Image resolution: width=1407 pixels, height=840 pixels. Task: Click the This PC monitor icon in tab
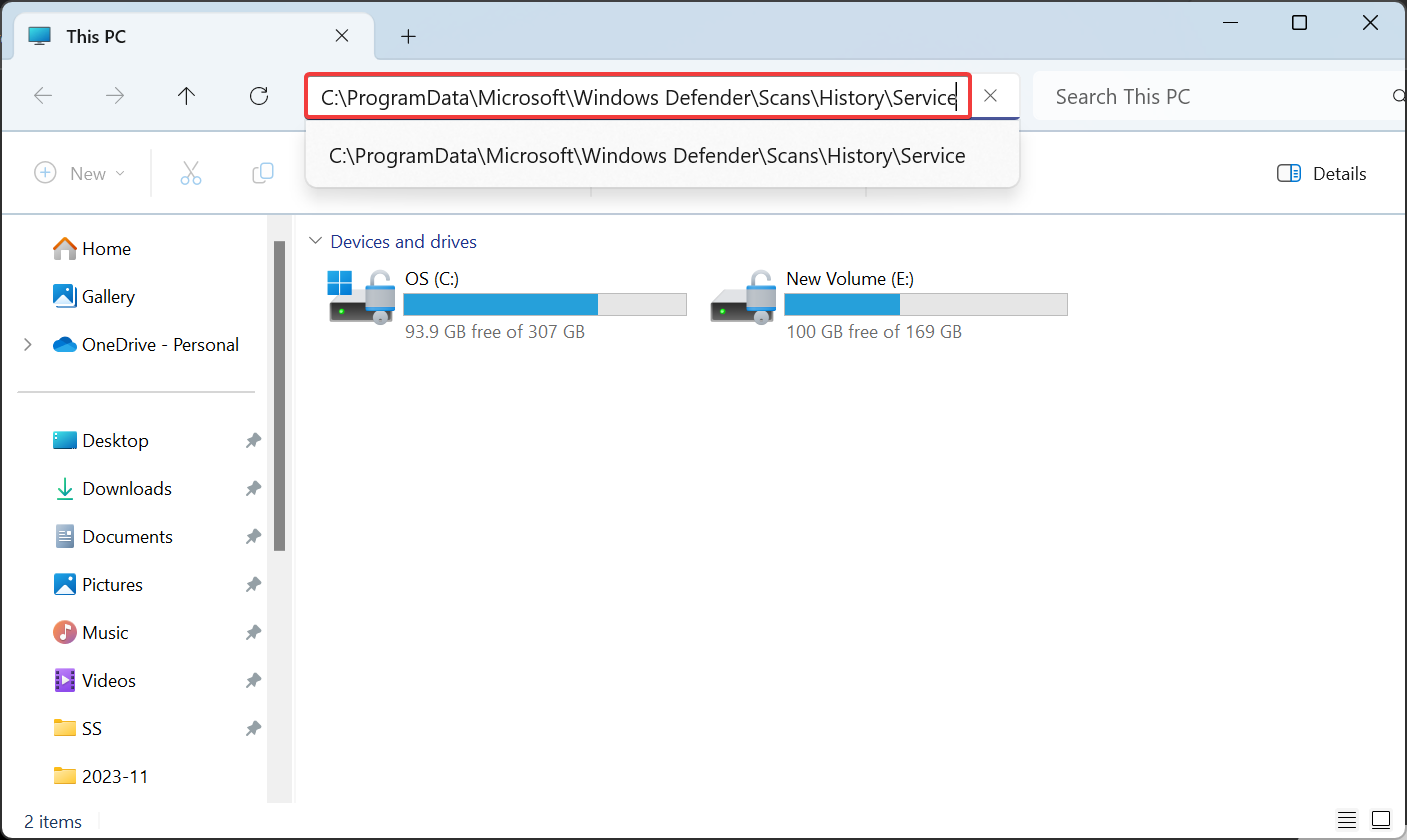pos(40,36)
